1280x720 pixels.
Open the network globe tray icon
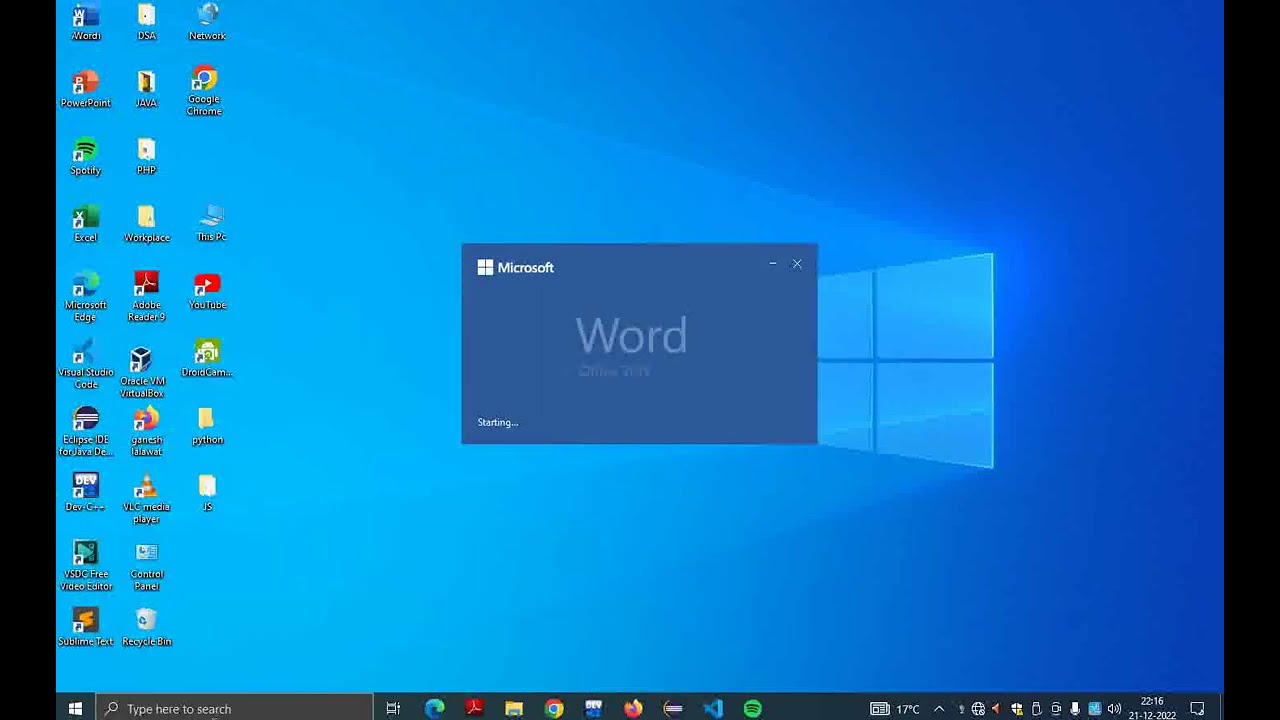coord(978,709)
